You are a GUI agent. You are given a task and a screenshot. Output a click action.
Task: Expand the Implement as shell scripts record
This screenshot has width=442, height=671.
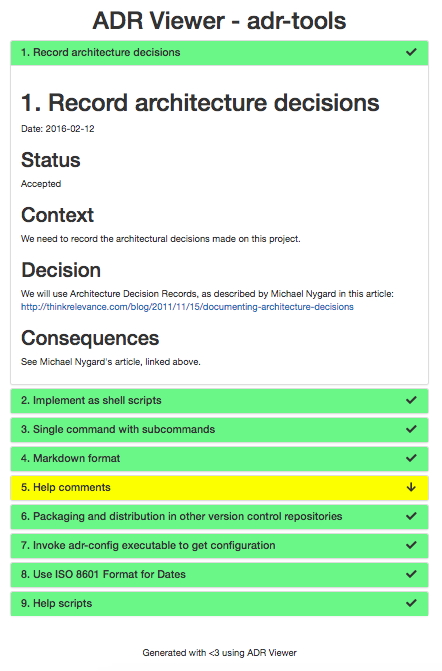coord(219,401)
